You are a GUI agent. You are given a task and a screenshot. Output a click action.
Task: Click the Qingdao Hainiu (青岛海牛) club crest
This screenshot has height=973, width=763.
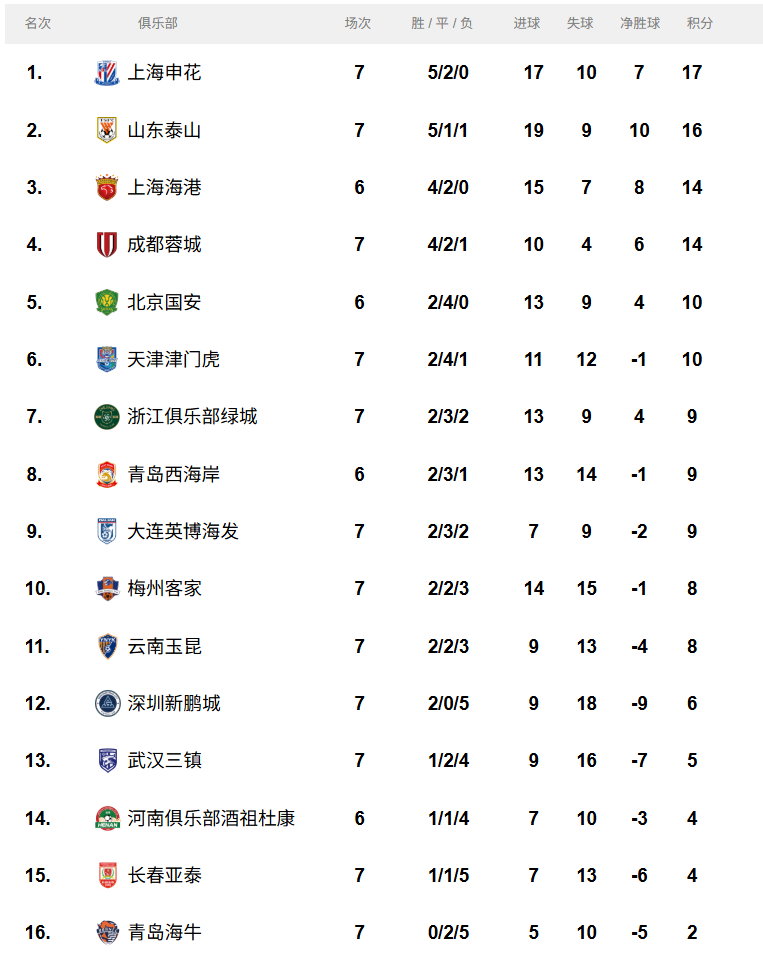pyautogui.click(x=106, y=933)
